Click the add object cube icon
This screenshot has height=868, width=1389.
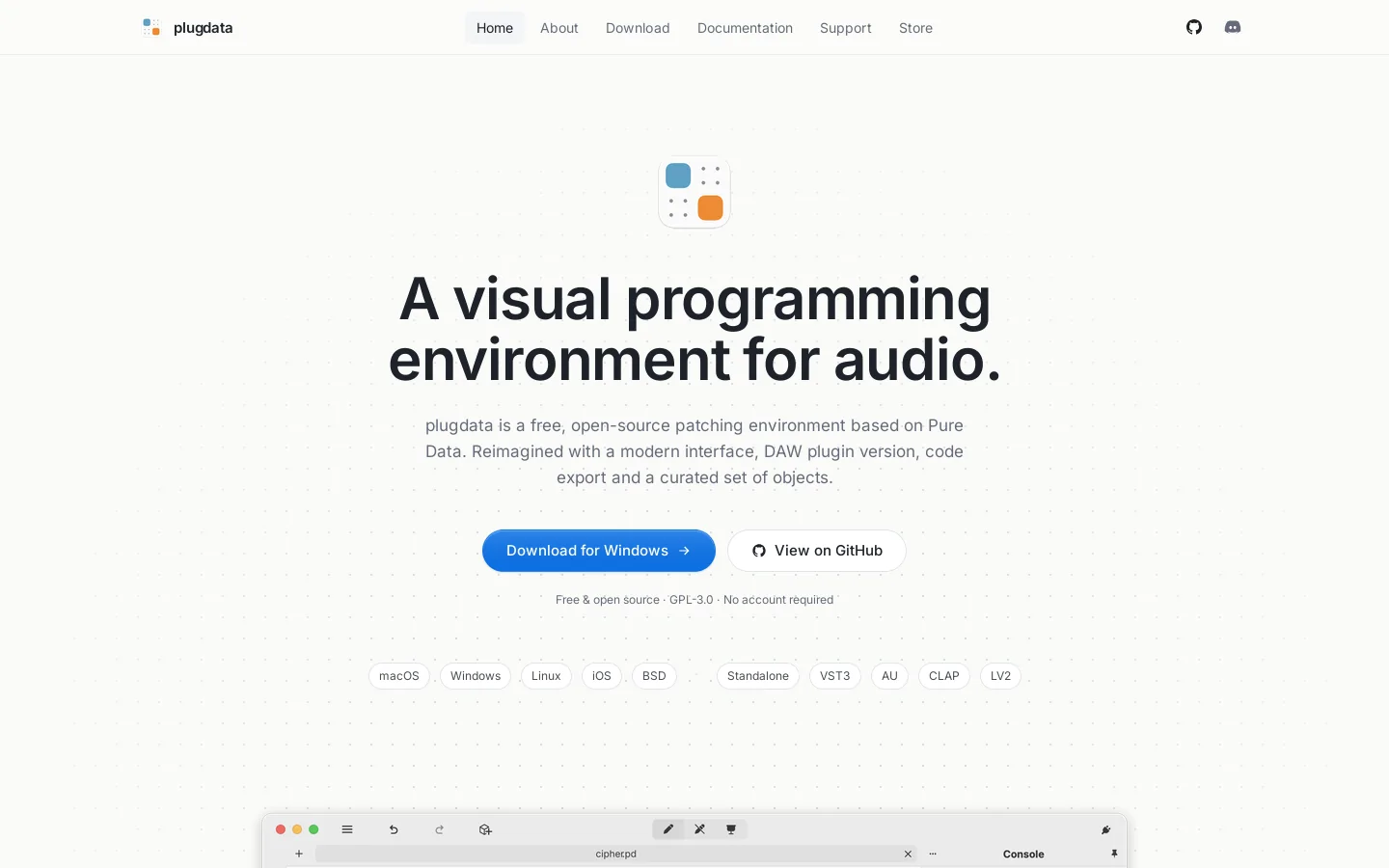[485, 829]
